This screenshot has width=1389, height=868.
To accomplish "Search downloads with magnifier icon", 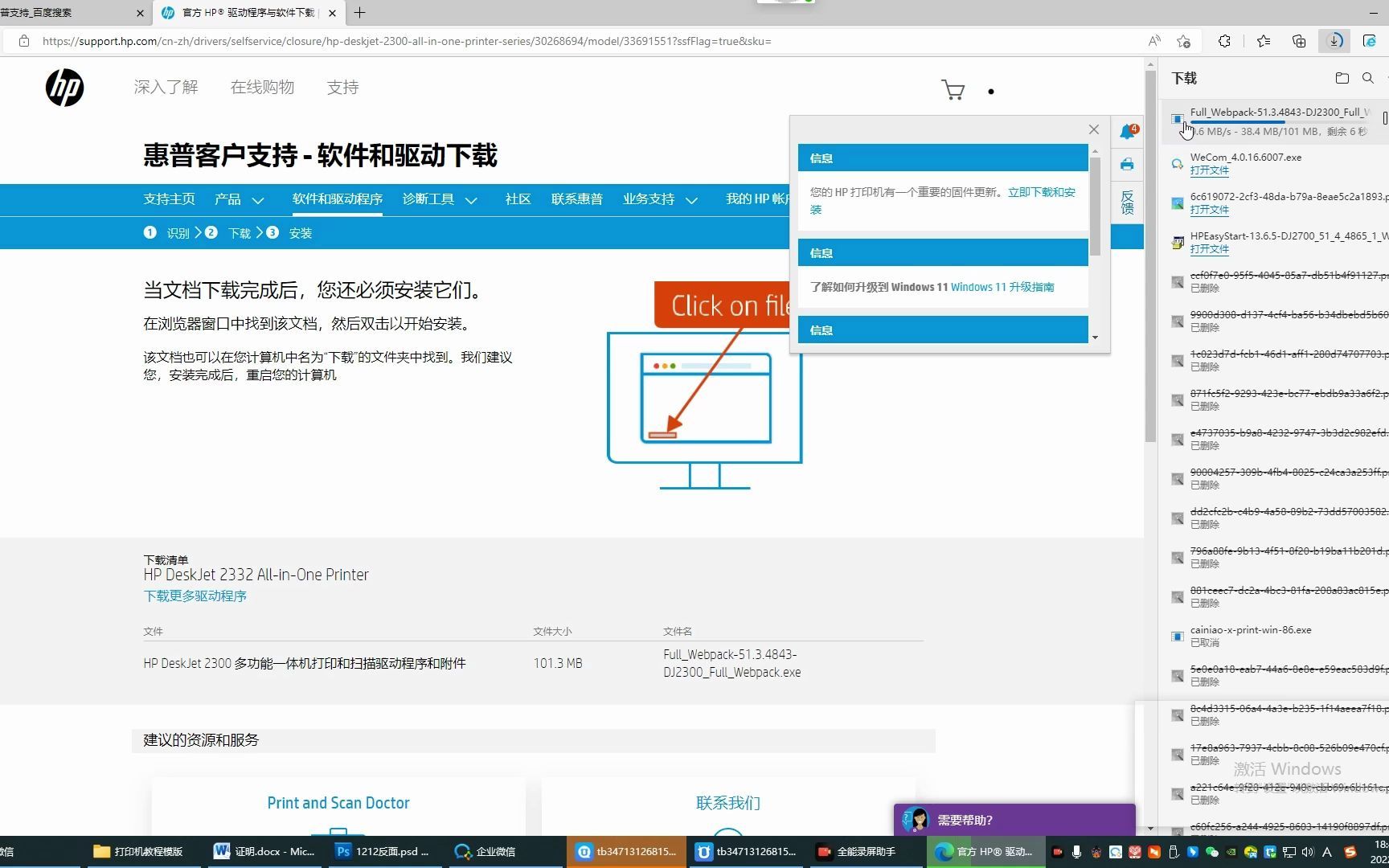I will click(1367, 78).
